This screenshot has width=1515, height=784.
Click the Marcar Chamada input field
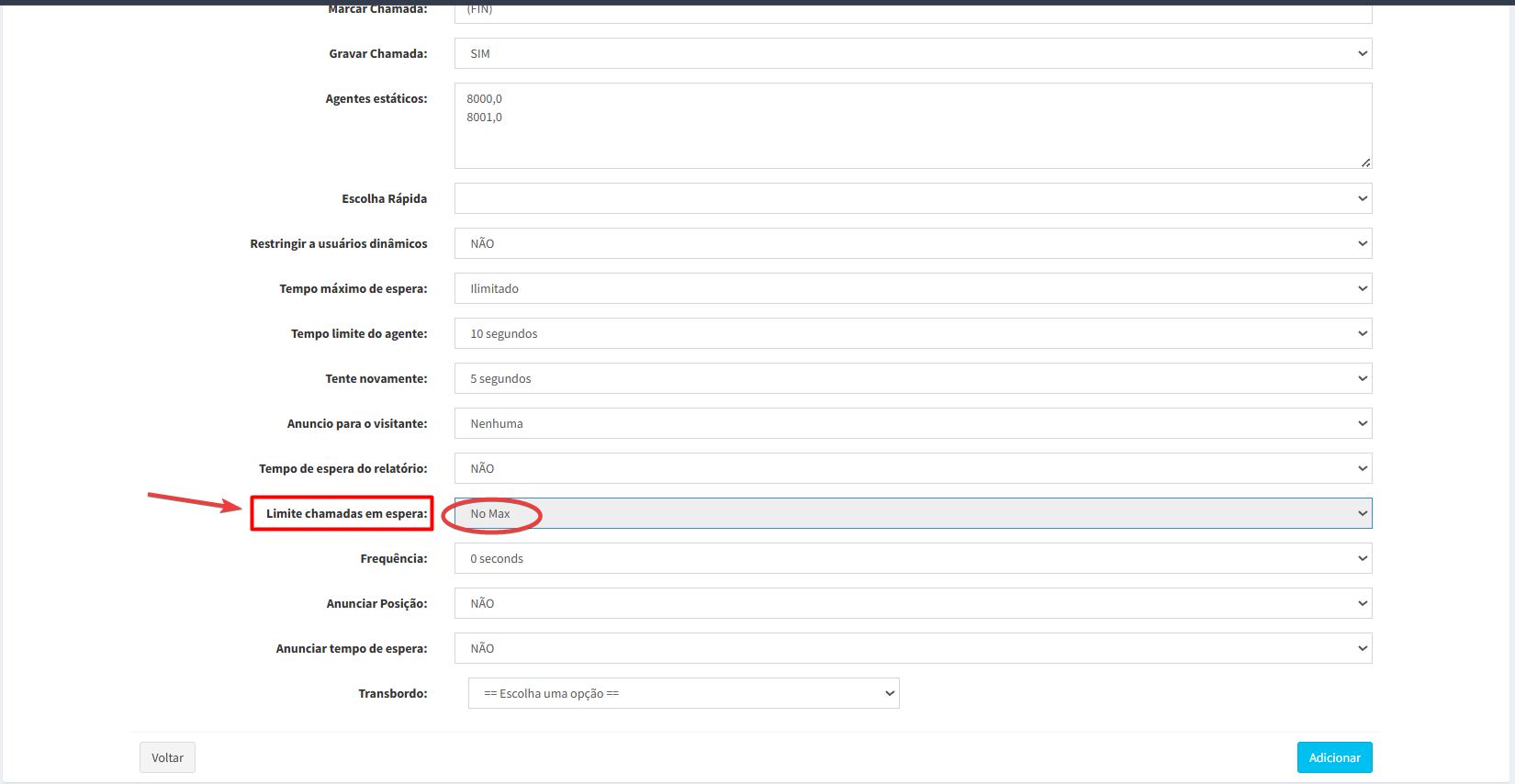click(x=913, y=12)
